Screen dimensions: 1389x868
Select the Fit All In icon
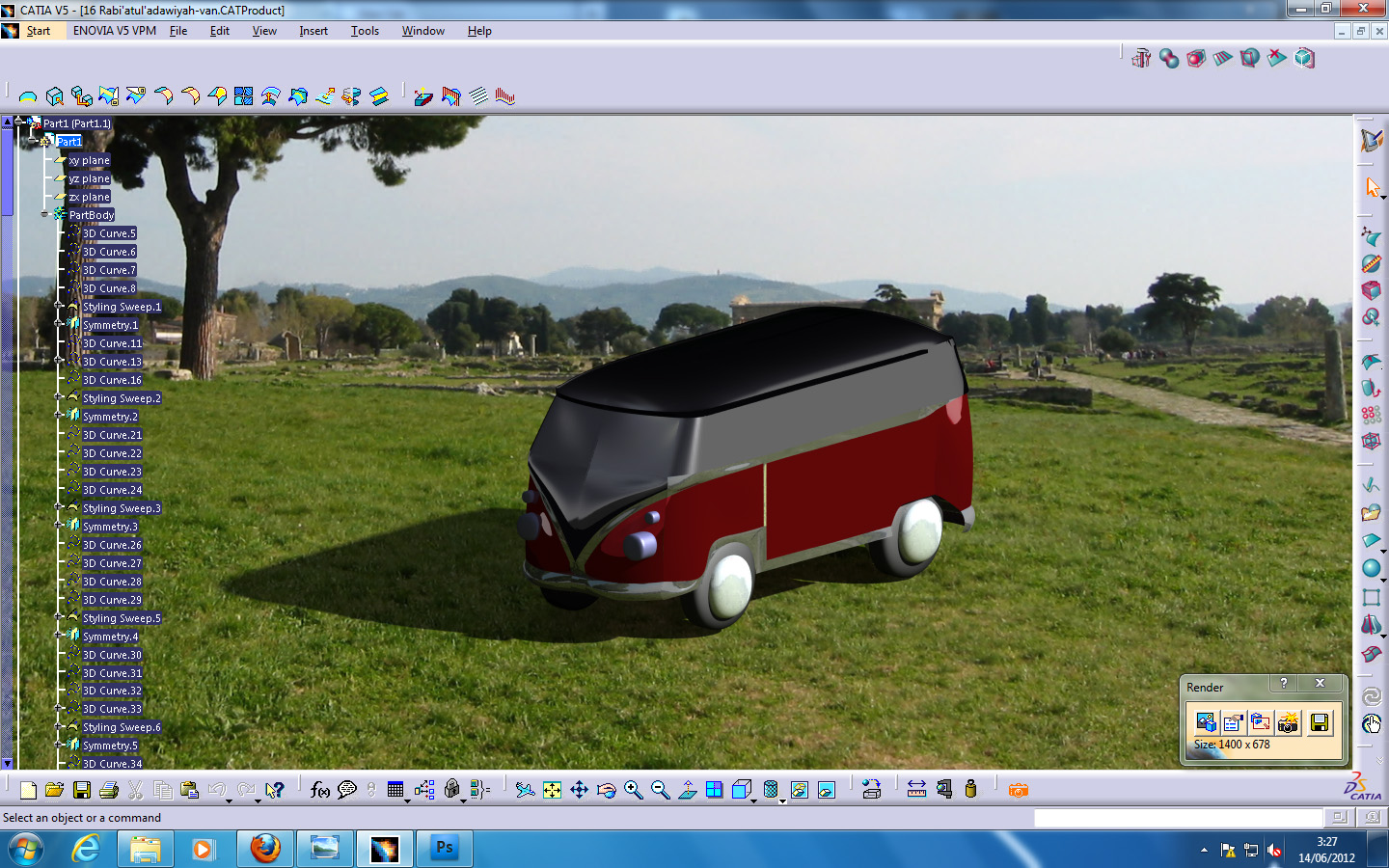click(x=551, y=791)
